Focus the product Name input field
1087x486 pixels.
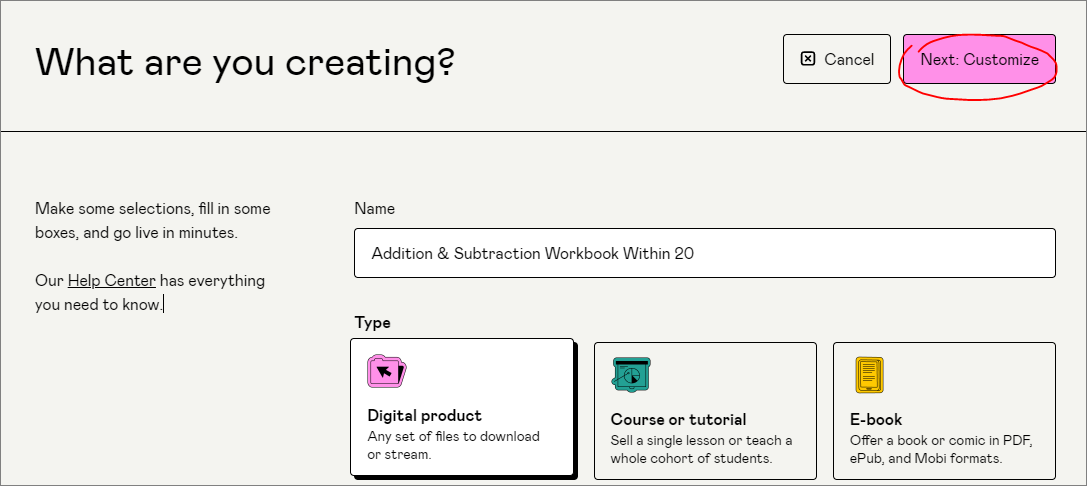click(x=704, y=253)
